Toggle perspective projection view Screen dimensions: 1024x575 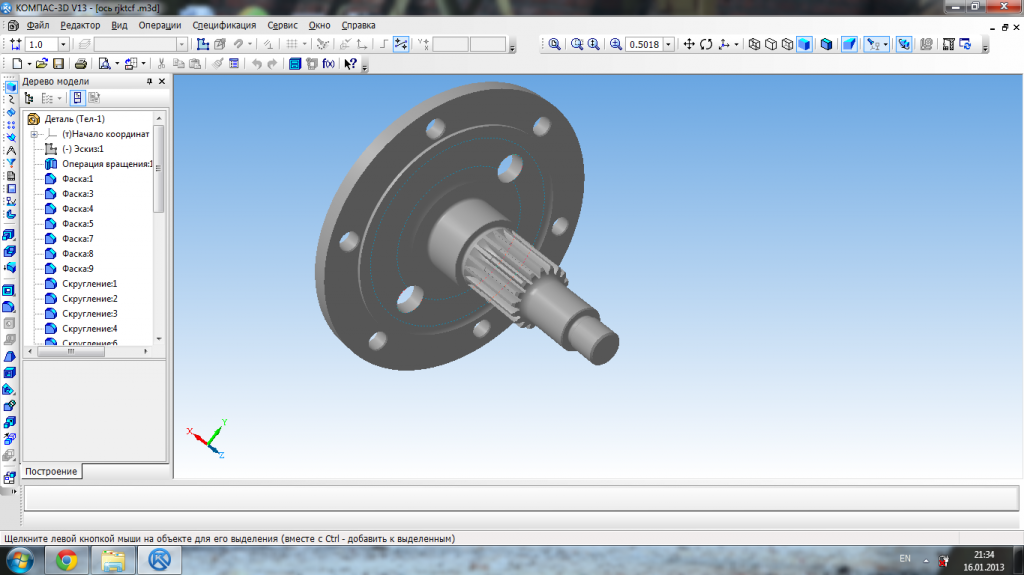[849, 44]
